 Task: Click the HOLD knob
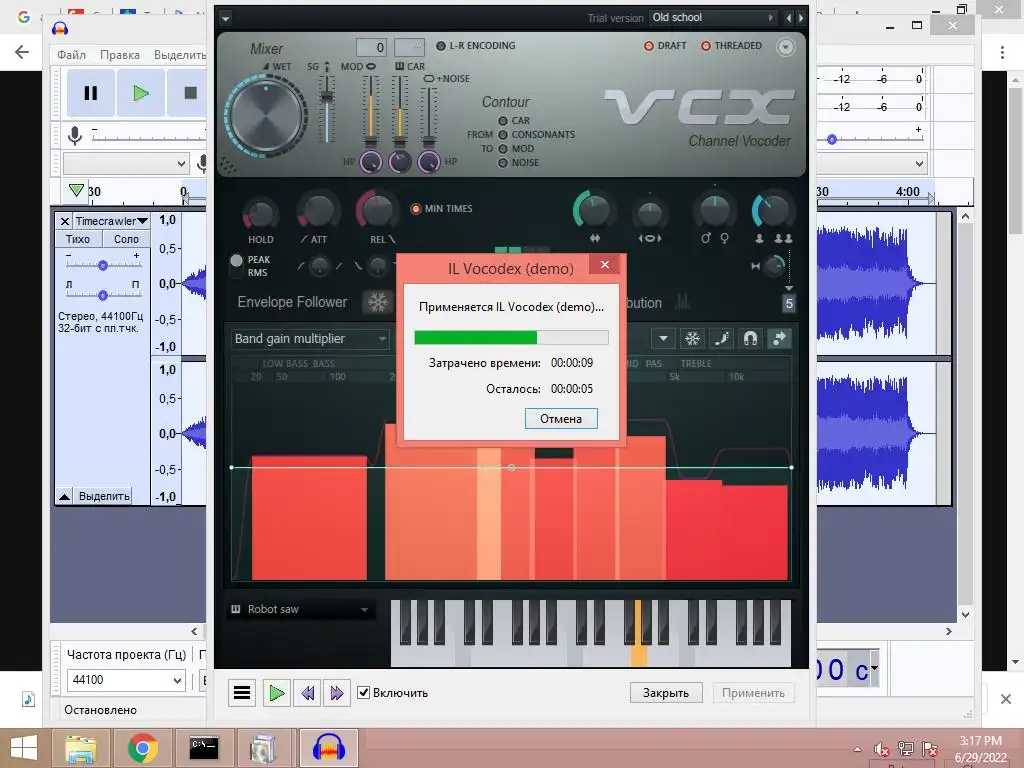click(260, 214)
